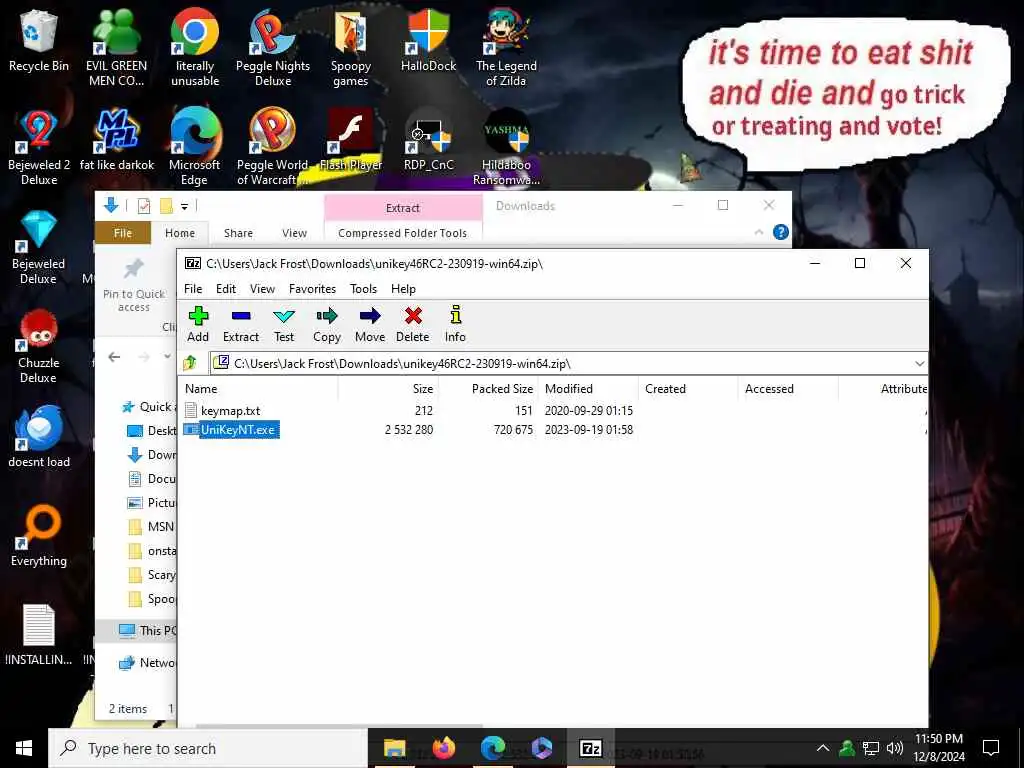Show hidden system tray icons

coord(823,748)
